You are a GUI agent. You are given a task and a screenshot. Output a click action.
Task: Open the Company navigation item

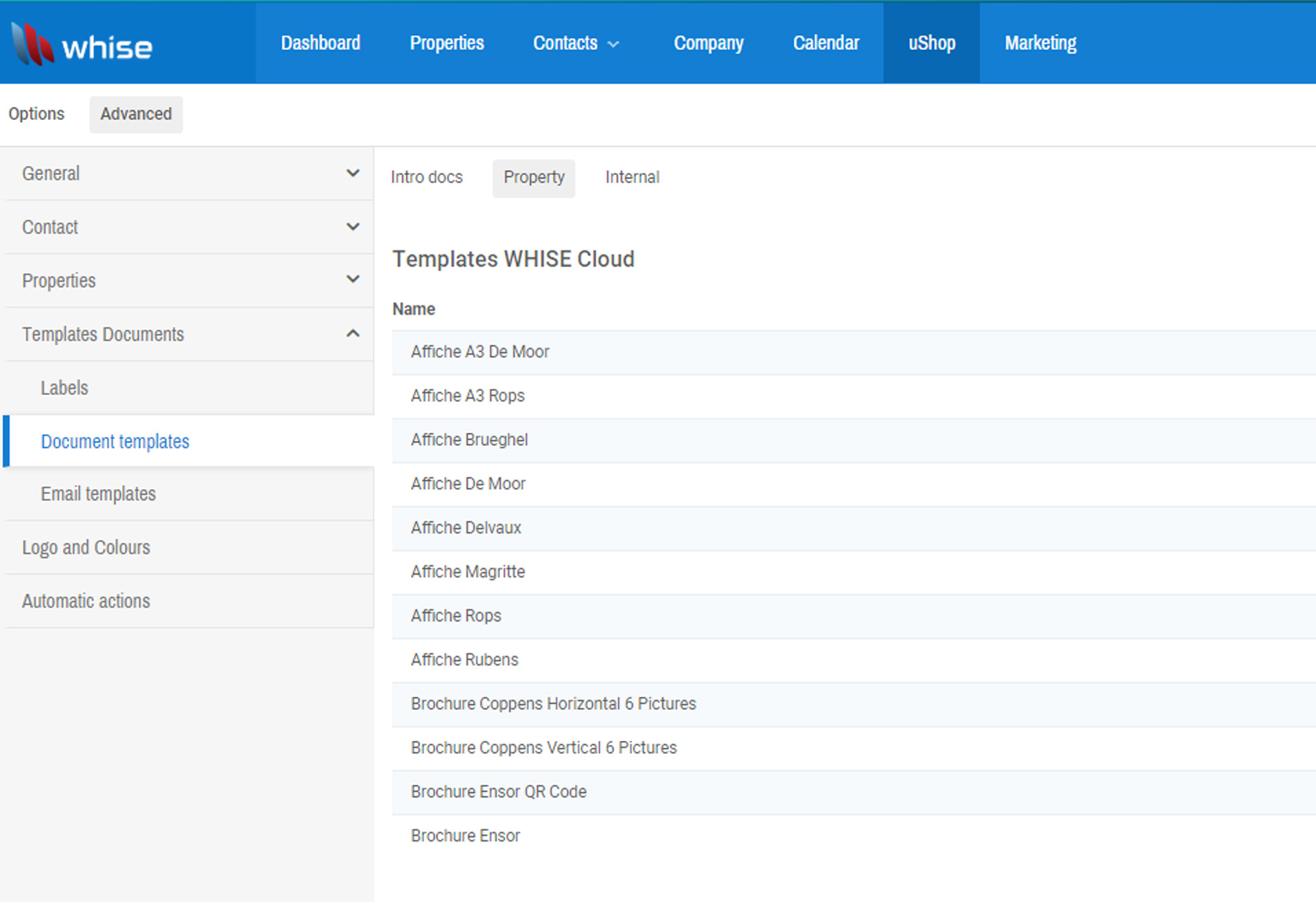tap(708, 43)
